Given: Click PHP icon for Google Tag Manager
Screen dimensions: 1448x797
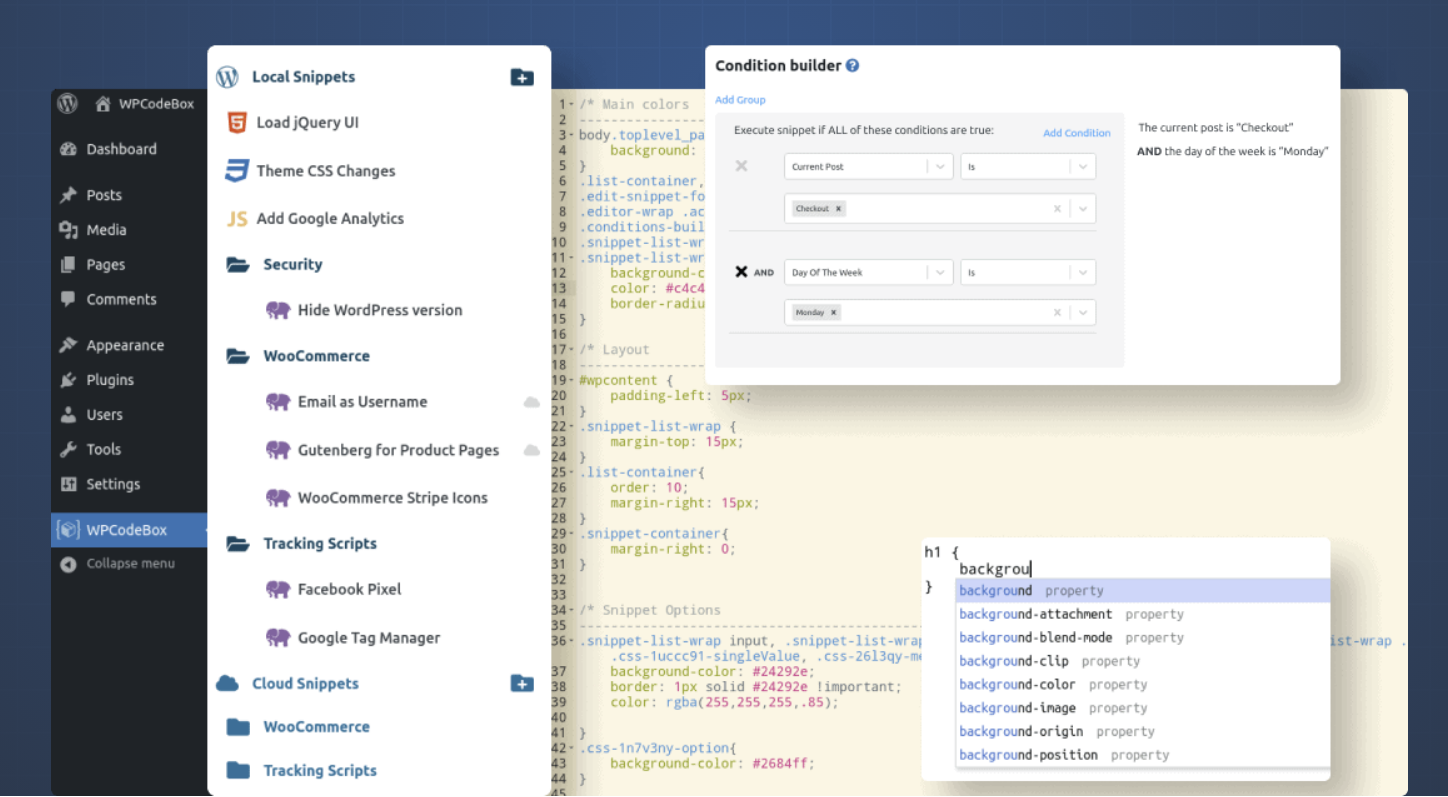Looking at the screenshot, I should (278, 638).
